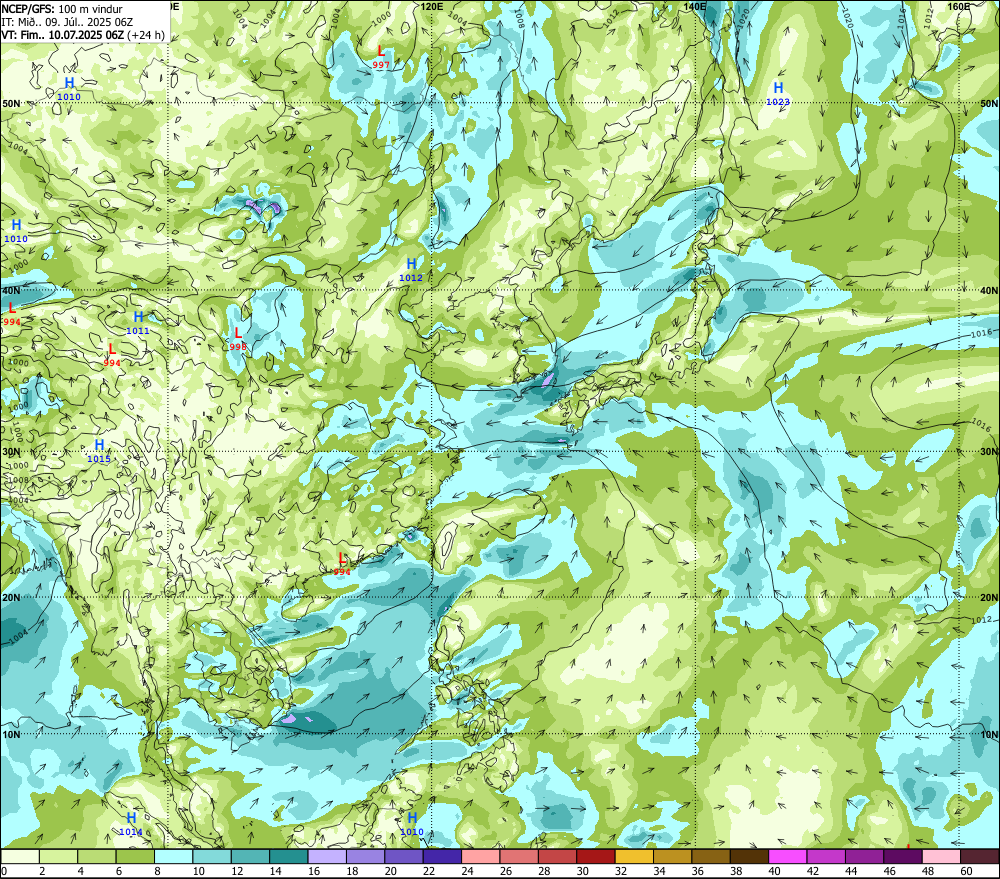Click the 140E longitude label
Image resolution: width=1000 pixels, height=879 pixels.
click(x=695, y=6)
